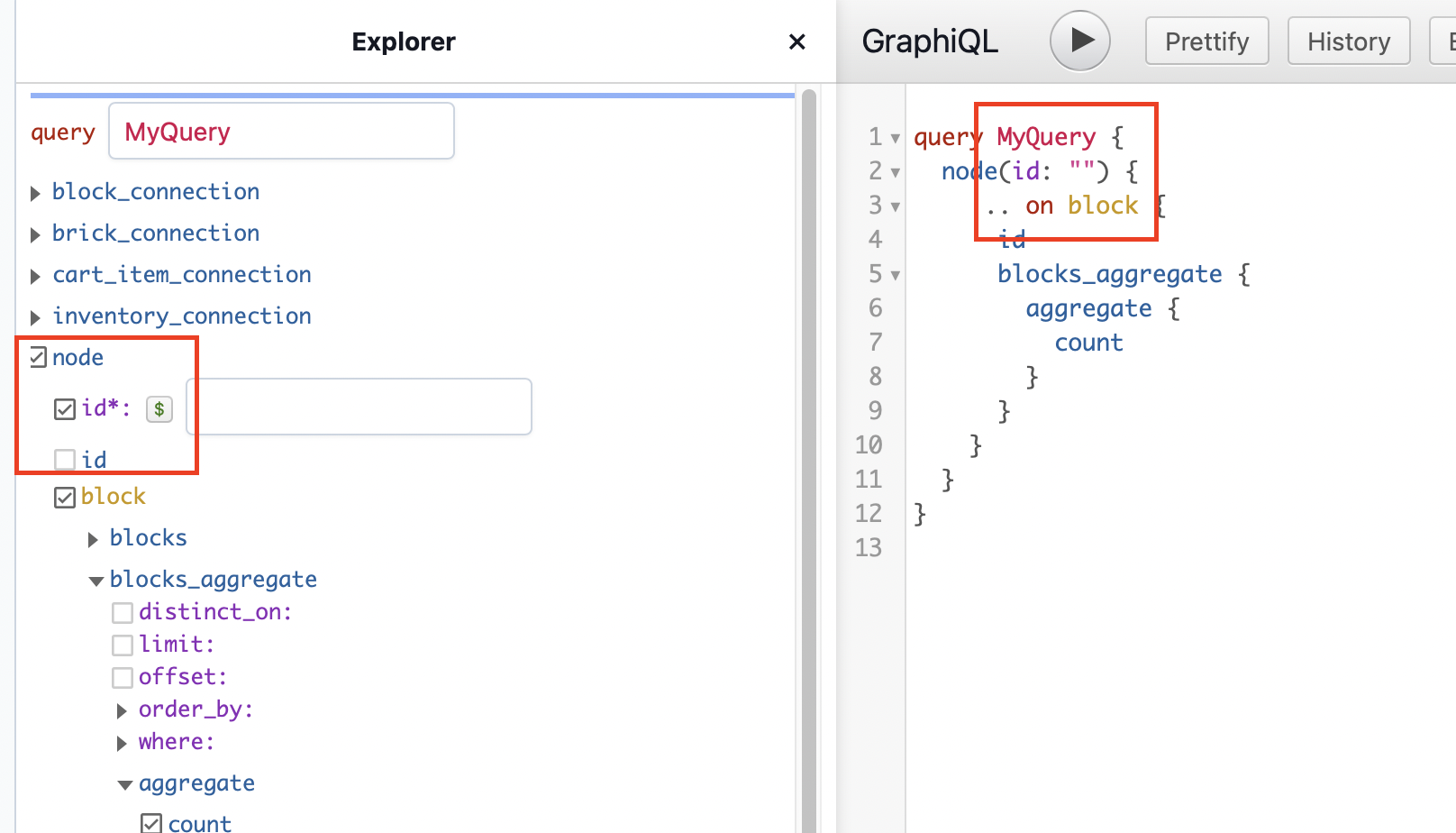Uncheck the id* argument checkbox
Viewport: 1456px width, 833px height.
65,409
